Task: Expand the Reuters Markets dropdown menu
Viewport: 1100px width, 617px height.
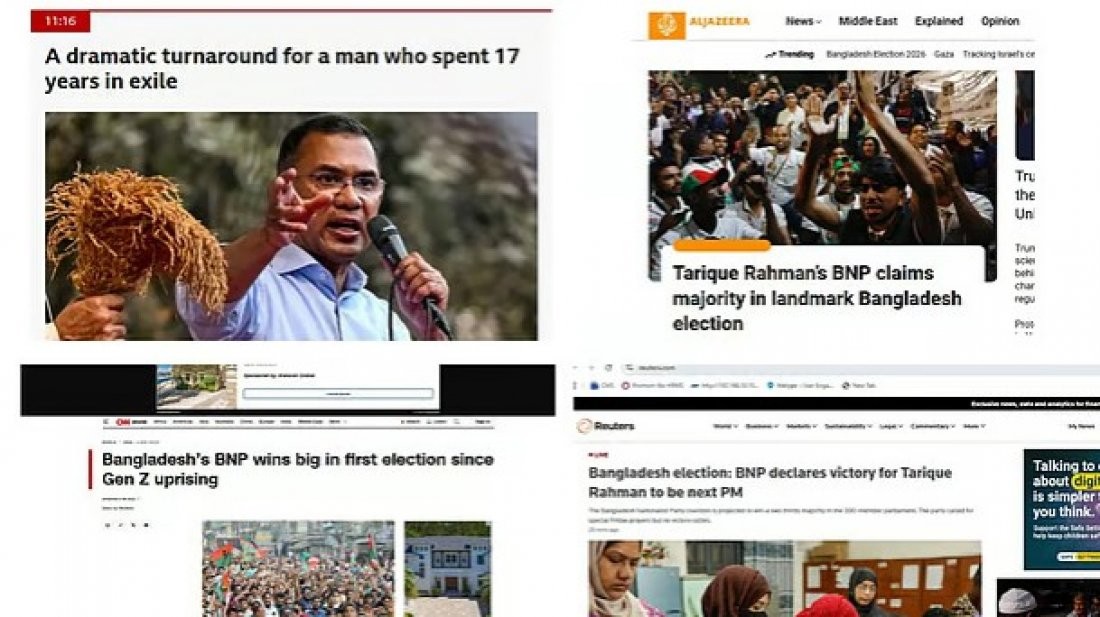Action: tap(801, 426)
